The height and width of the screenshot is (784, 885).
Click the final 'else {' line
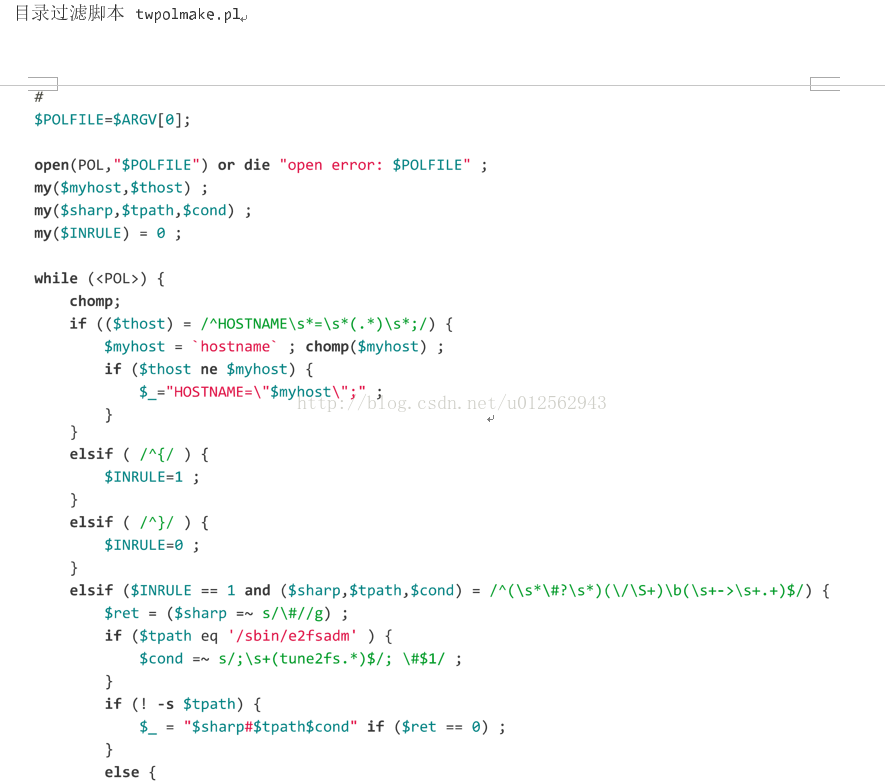pos(130,772)
